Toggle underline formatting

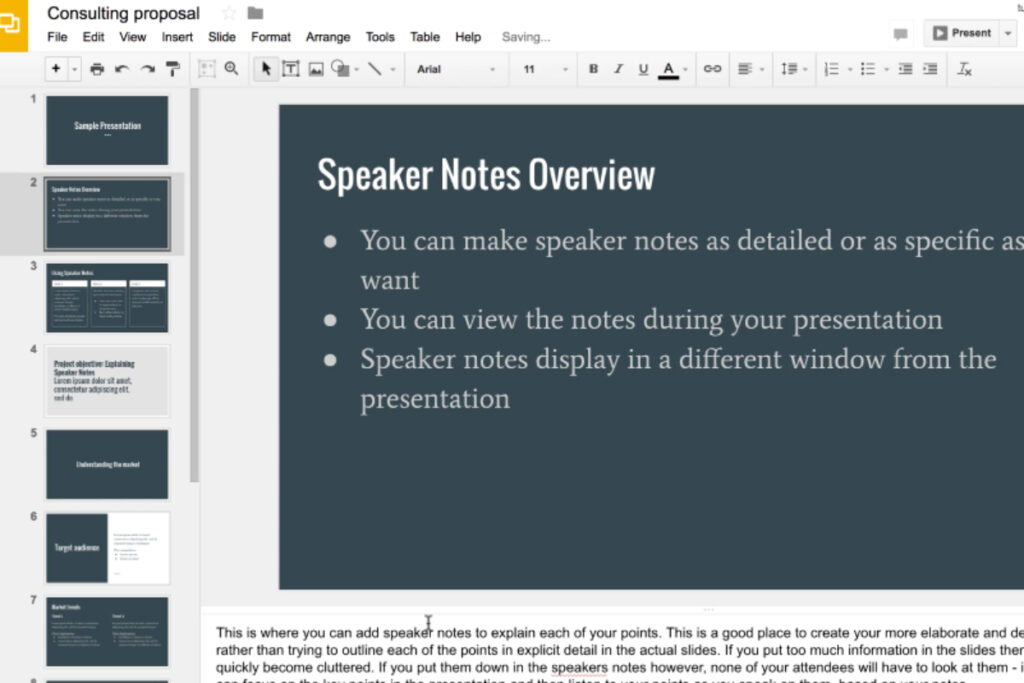(643, 69)
